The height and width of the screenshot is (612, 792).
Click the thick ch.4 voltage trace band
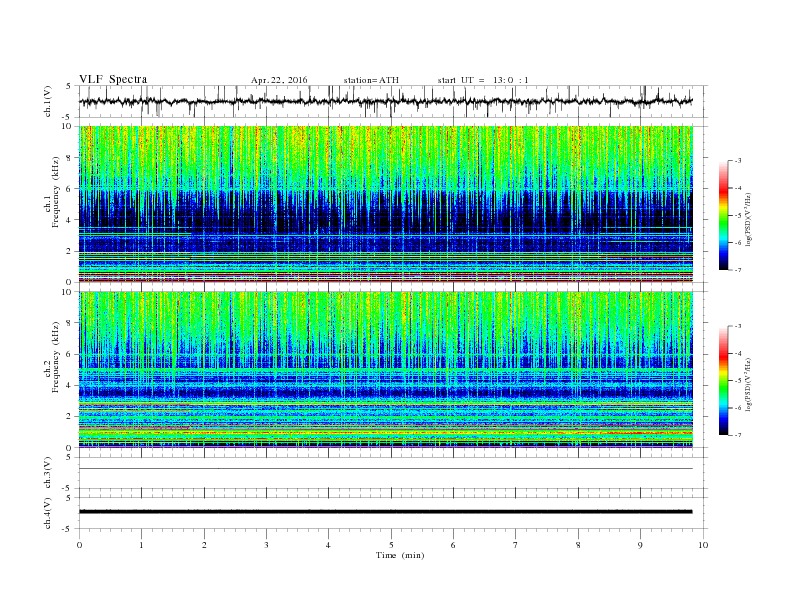click(385, 512)
